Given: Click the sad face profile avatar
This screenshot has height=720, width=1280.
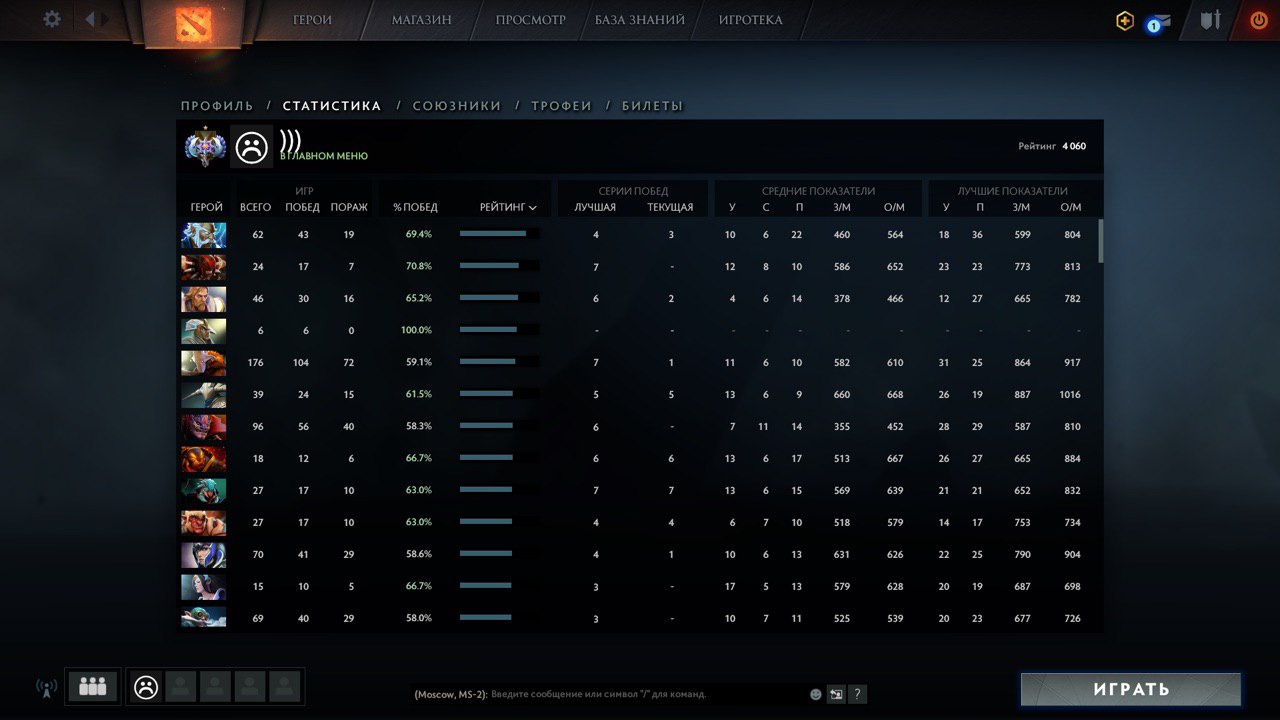Looking at the screenshot, I should pos(251,147).
